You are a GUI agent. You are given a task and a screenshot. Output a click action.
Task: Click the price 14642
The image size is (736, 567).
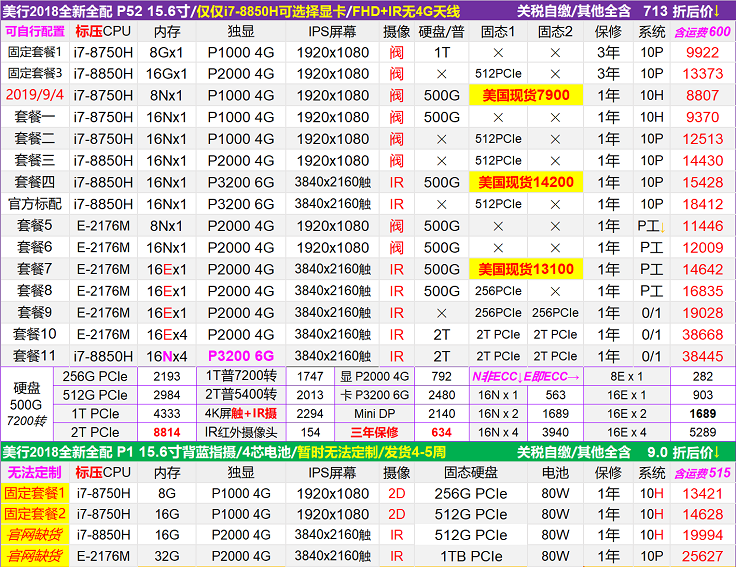coord(702,269)
